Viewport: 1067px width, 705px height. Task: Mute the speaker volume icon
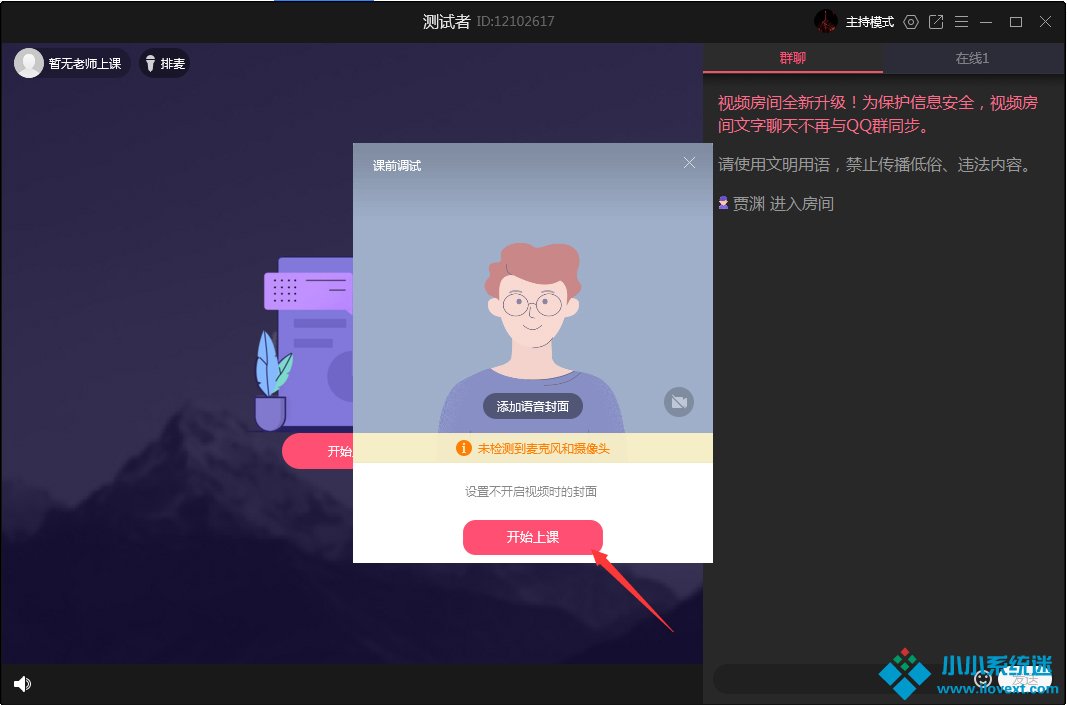click(x=22, y=684)
